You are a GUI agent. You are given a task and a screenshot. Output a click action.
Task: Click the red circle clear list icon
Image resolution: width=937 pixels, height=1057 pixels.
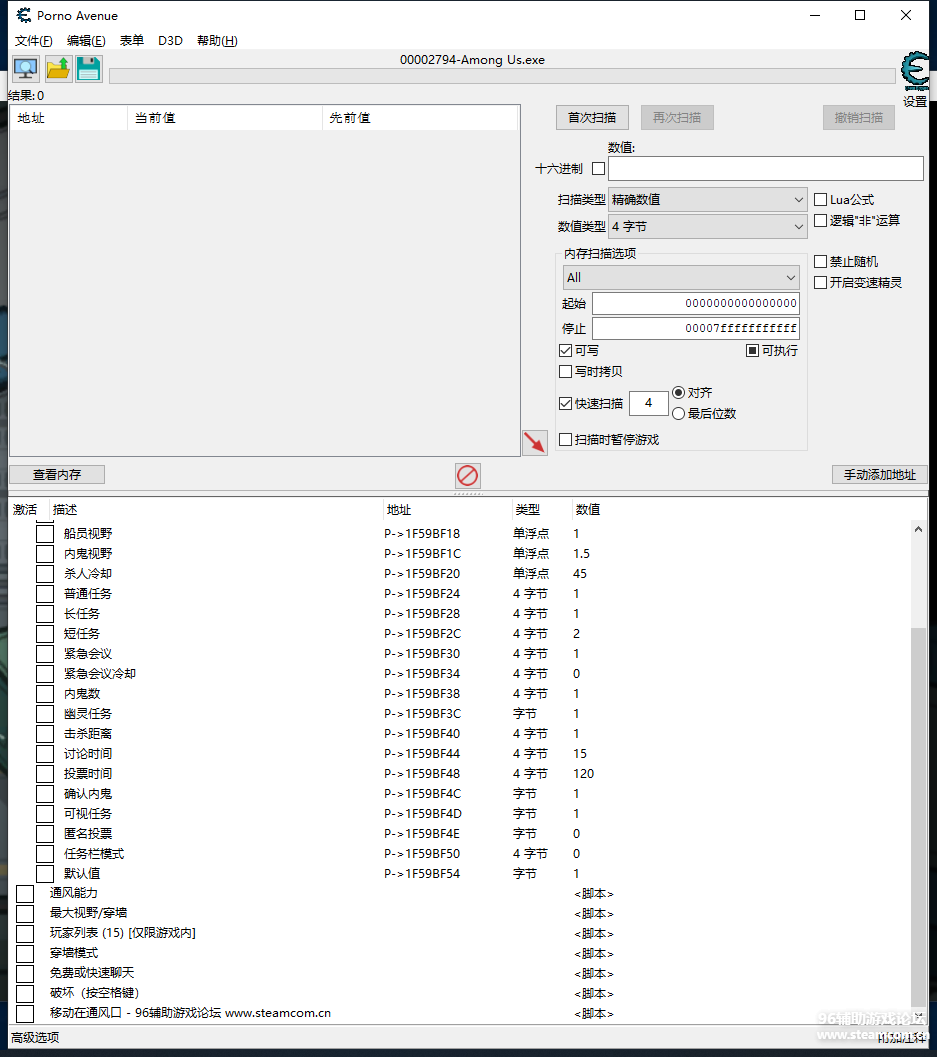(x=467, y=475)
